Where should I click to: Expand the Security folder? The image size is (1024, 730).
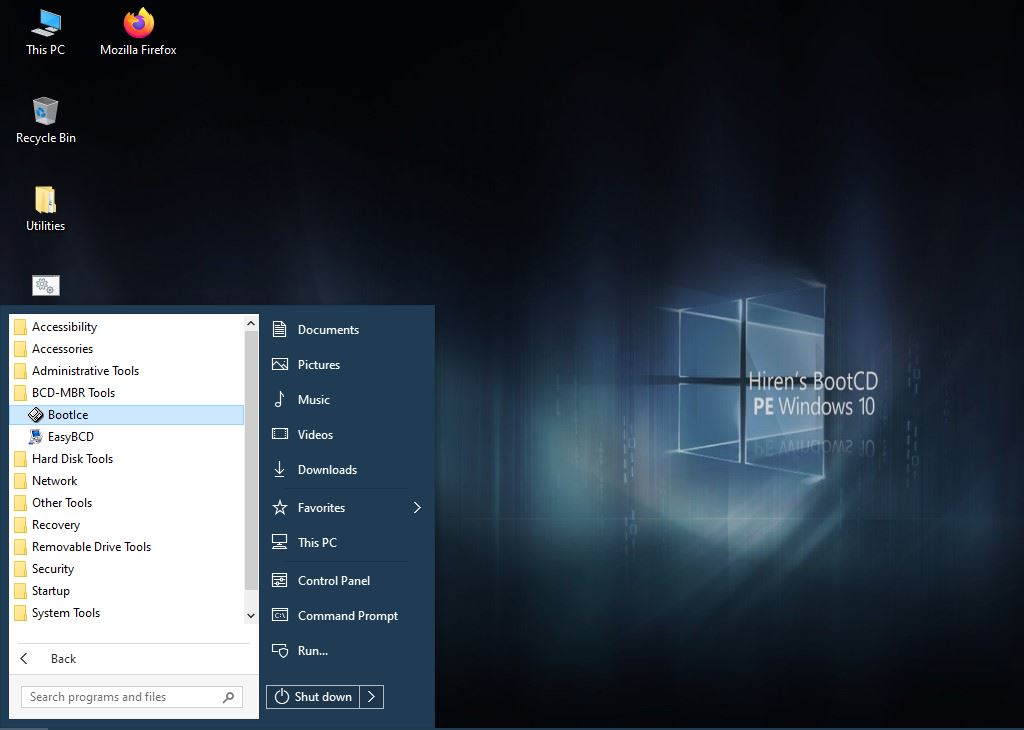[x=53, y=569]
